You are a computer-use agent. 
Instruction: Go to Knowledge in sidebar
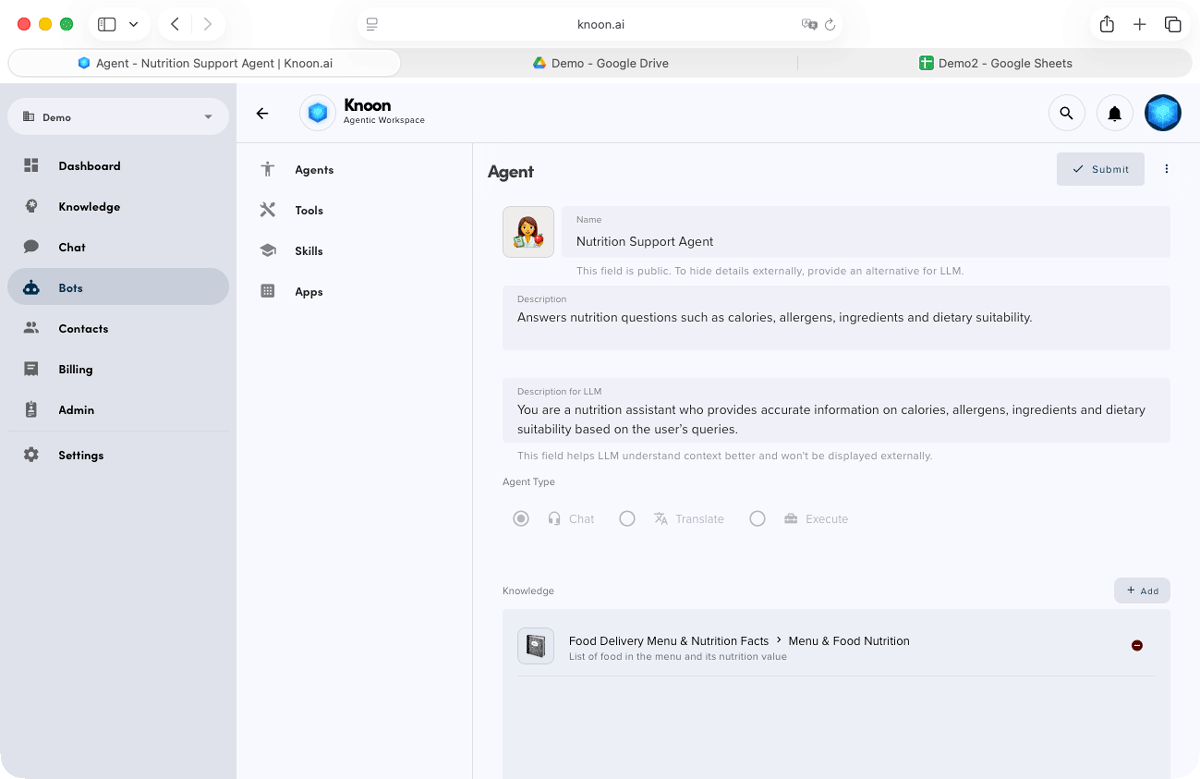[89, 207]
